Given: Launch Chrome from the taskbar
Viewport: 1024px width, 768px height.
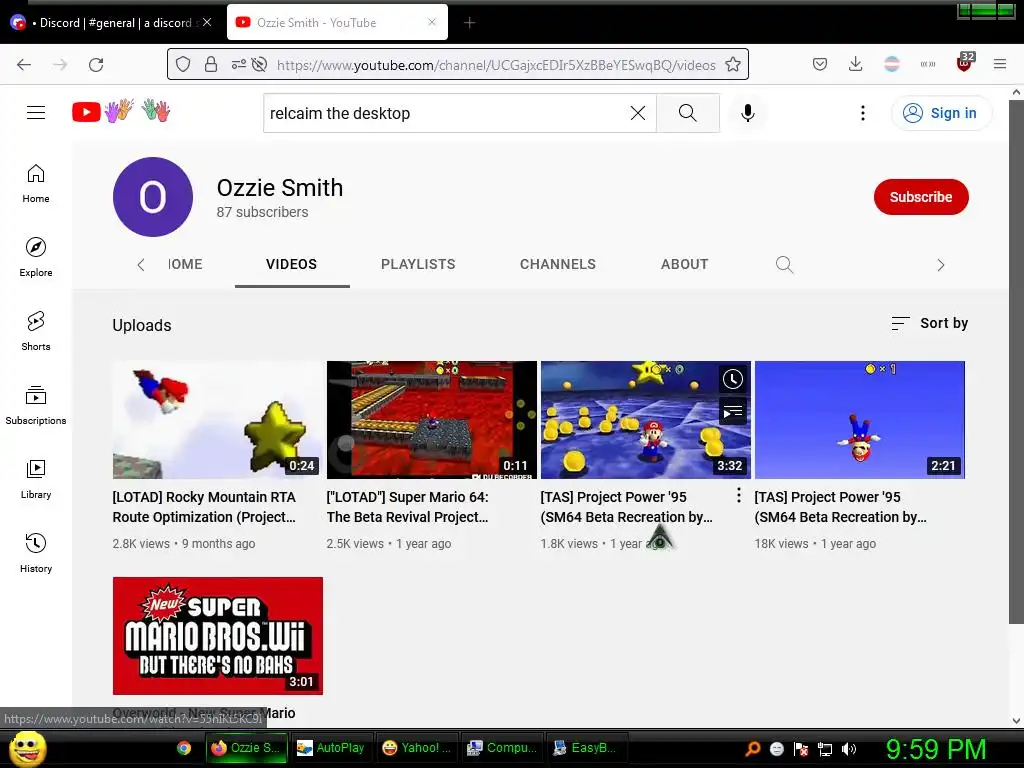Looking at the screenshot, I should click(184, 748).
